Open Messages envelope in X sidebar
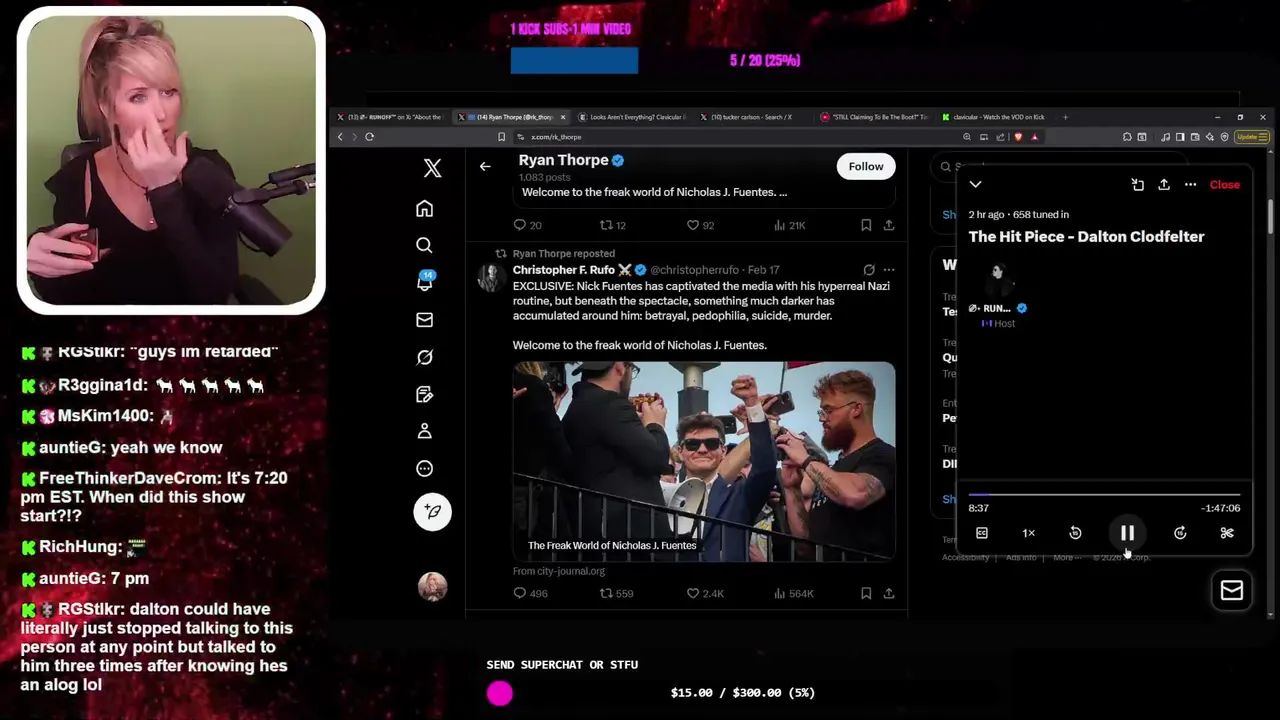This screenshot has height=720, width=1280. (x=424, y=320)
